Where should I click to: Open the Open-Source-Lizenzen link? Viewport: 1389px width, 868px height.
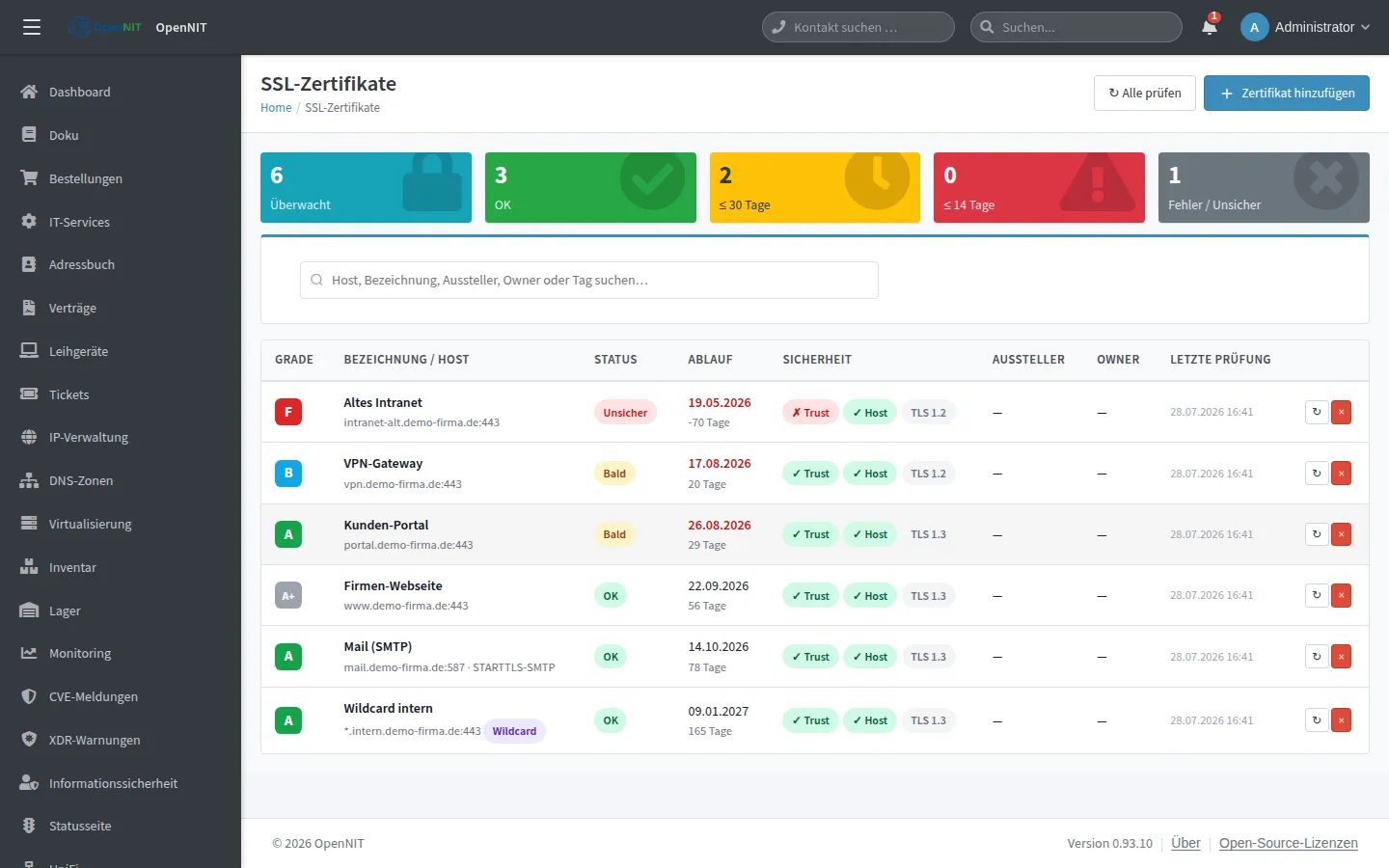1289,843
